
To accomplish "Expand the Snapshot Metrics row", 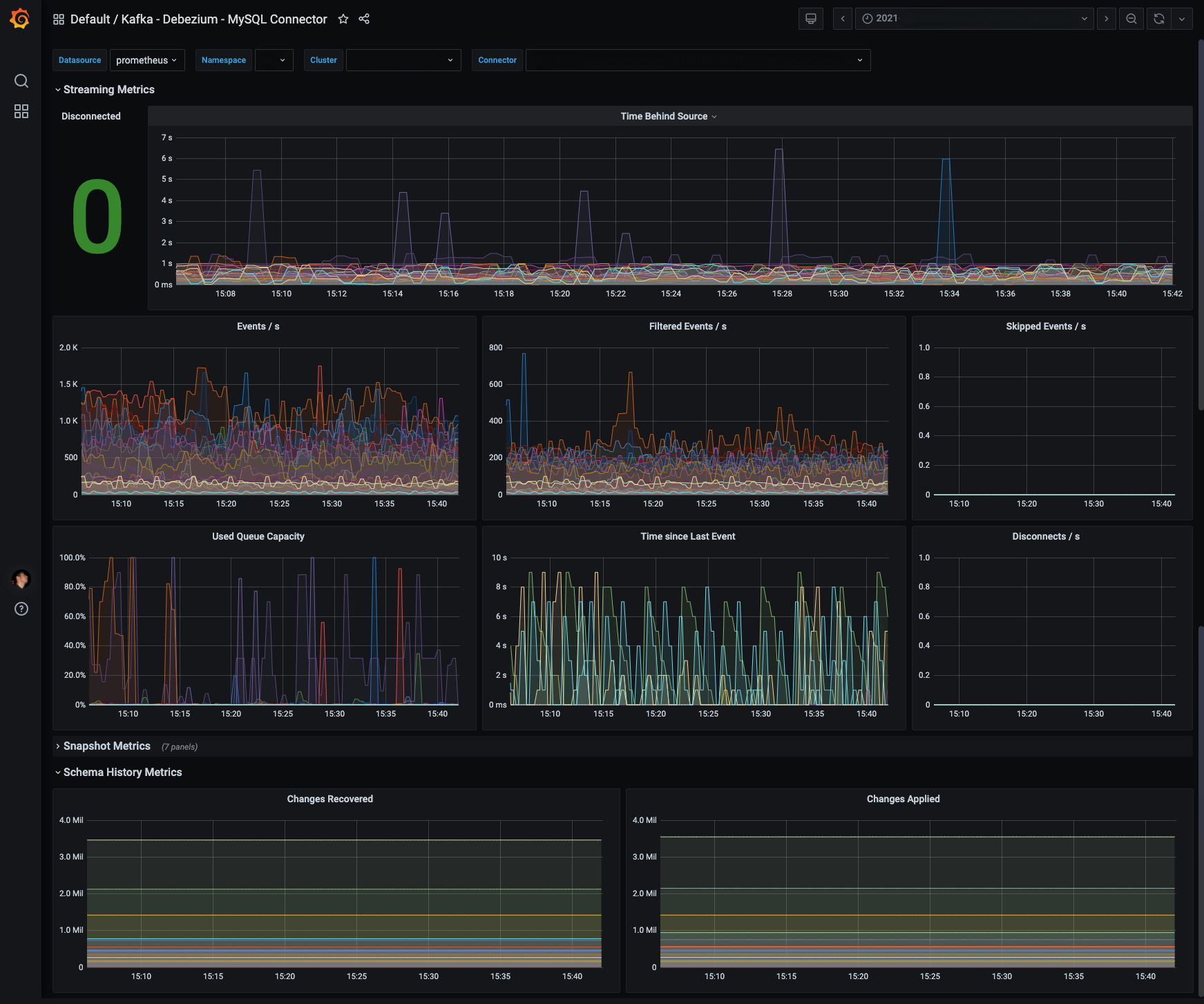I will 106,746.
